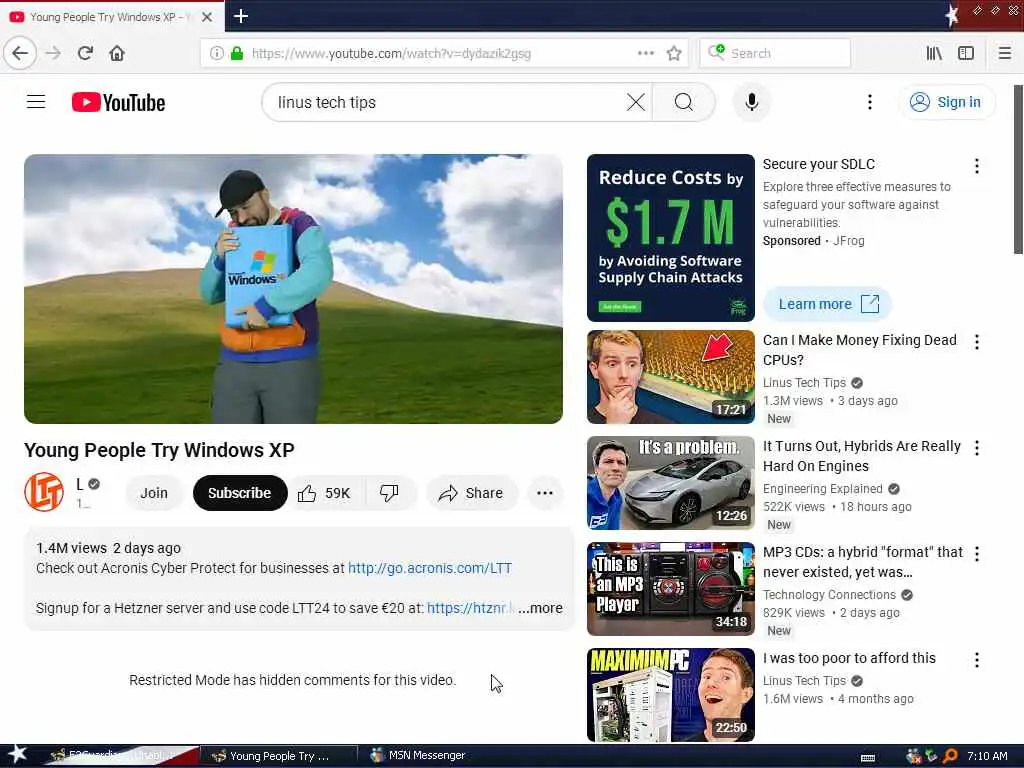
Task: Dislike the video with thumbs down
Action: pos(390,493)
